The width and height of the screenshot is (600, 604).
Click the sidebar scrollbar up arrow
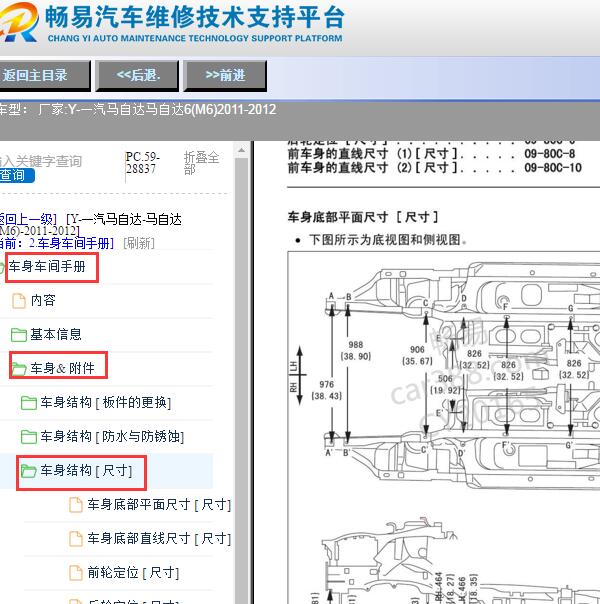241,150
